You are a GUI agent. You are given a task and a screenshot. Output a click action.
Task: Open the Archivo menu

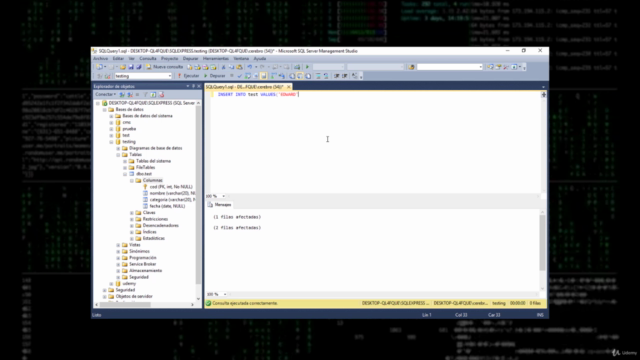pyautogui.click(x=100, y=58)
